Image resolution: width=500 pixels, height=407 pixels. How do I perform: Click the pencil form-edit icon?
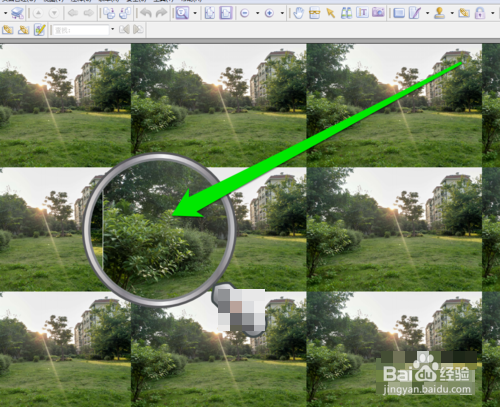pos(39,30)
